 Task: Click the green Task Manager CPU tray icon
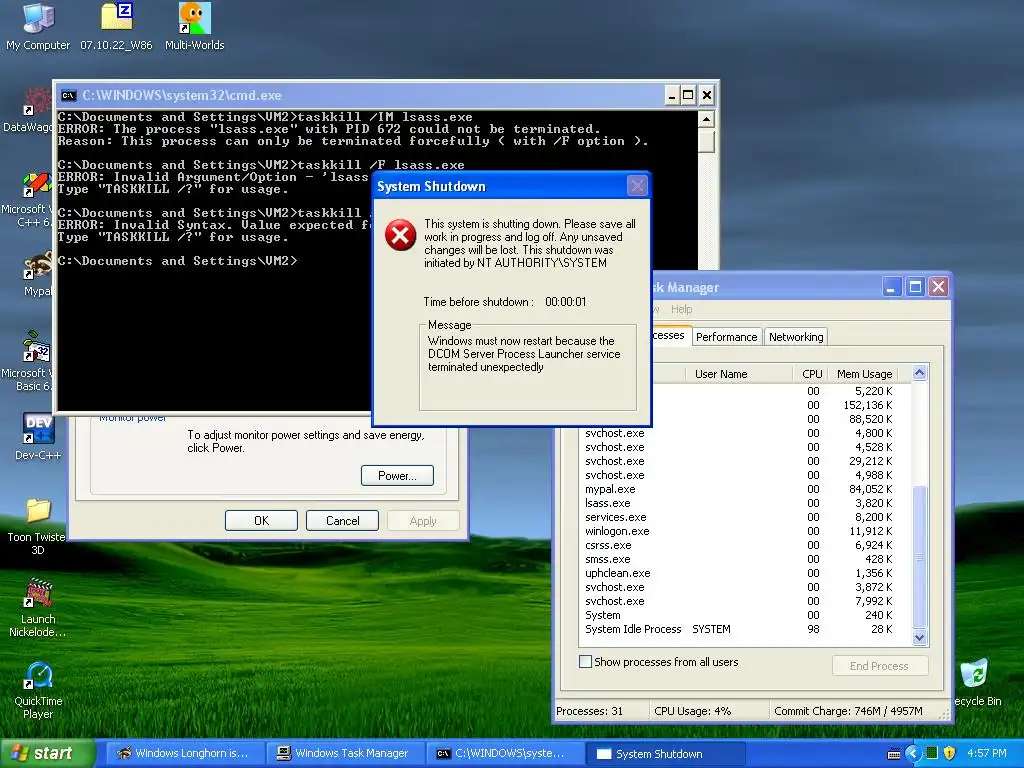click(x=932, y=753)
